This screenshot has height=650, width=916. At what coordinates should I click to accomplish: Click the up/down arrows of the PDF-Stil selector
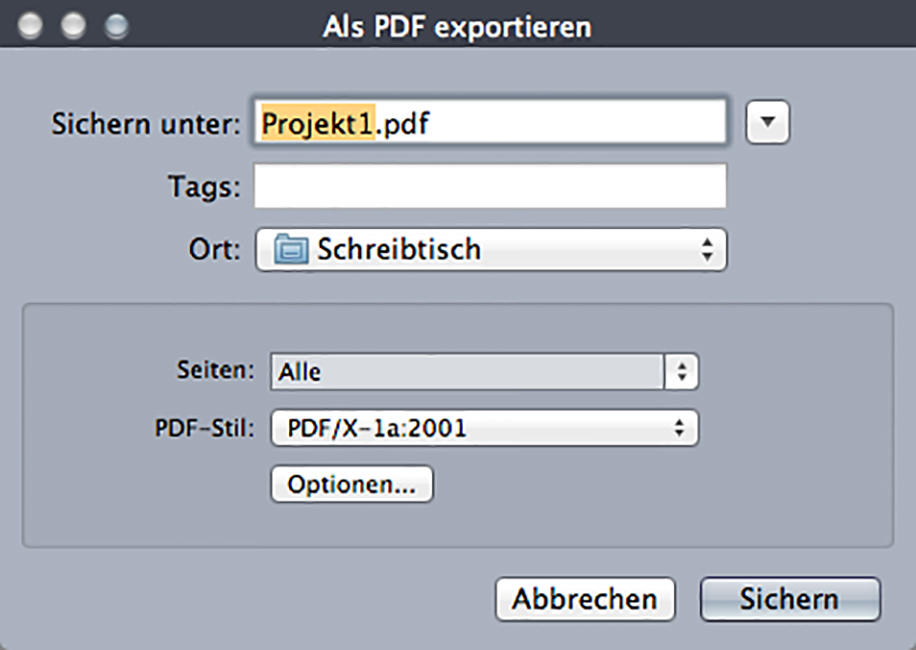680,429
